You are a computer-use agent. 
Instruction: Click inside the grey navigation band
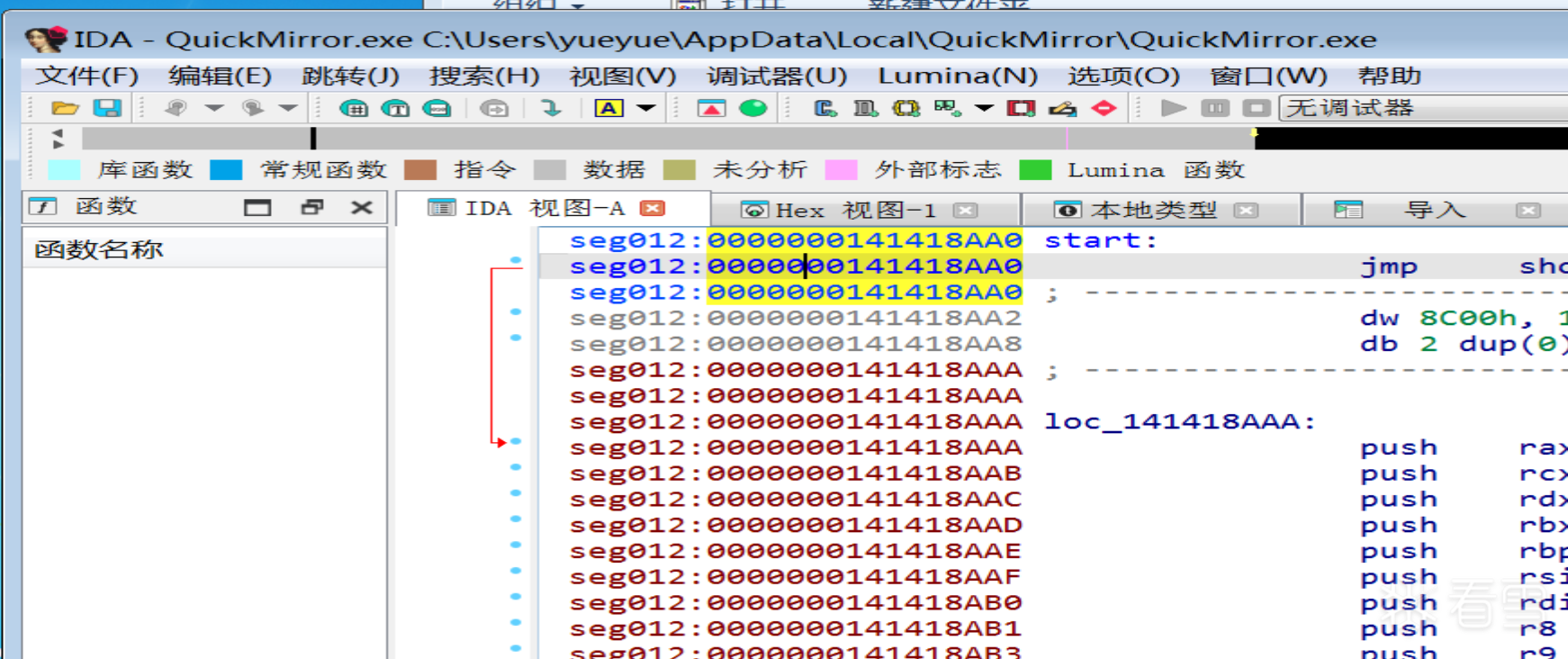click(x=668, y=139)
